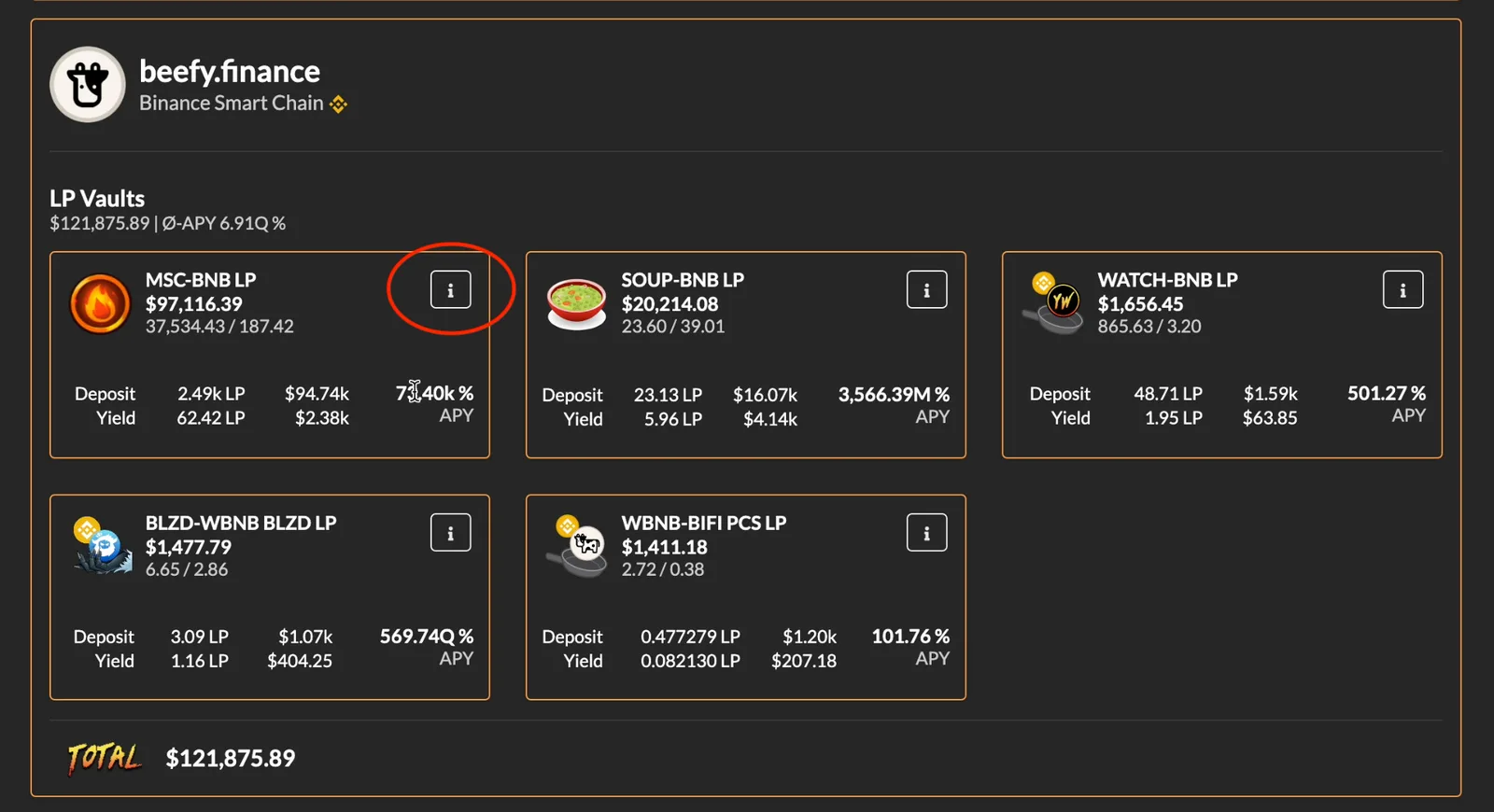Click the $4.14k yield value
This screenshot has height=812, width=1494.
(x=770, y=419)
